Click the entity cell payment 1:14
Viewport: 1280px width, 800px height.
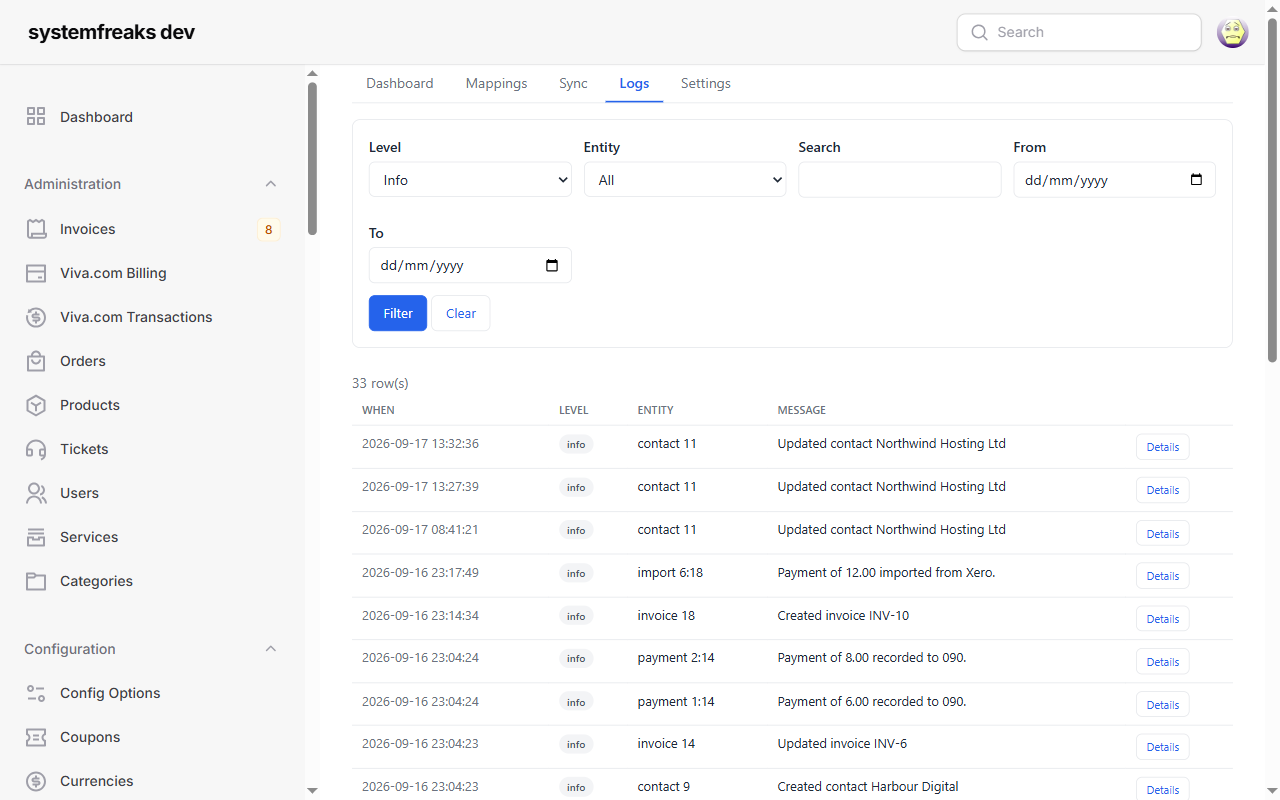point(676,701)
